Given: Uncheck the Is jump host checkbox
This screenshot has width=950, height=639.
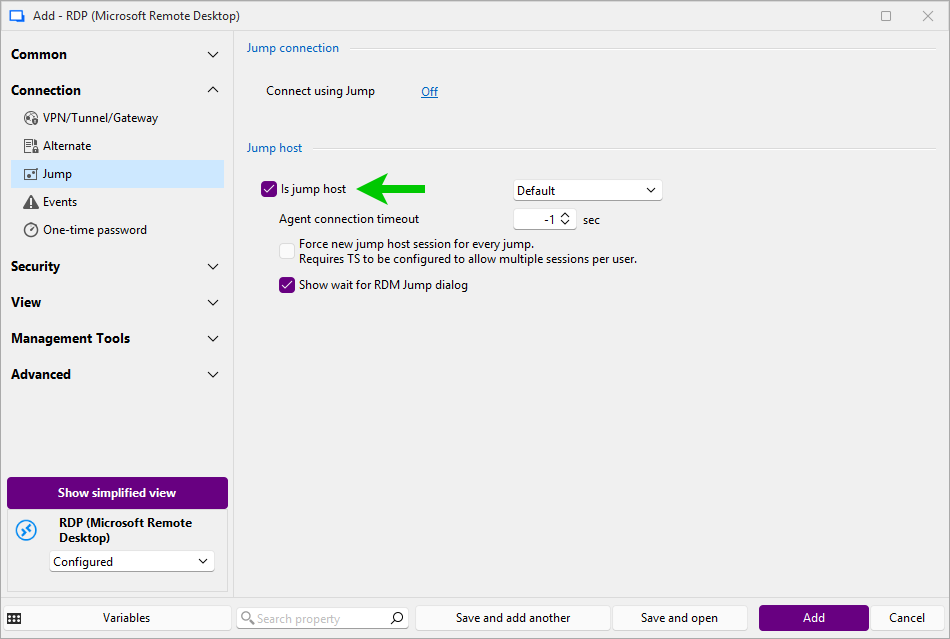Looking at the screenshot, I should (268, 189).
